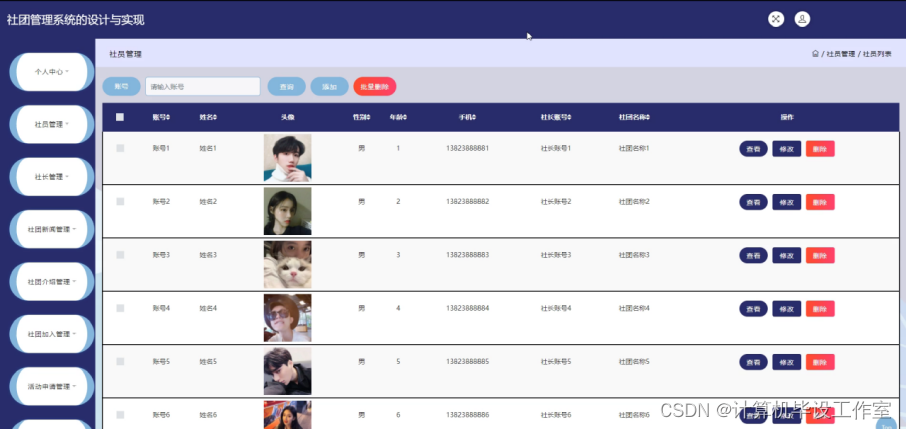Click 查看 button in 账号4 row
Screen dimensions: 906x429
(753, 309)
